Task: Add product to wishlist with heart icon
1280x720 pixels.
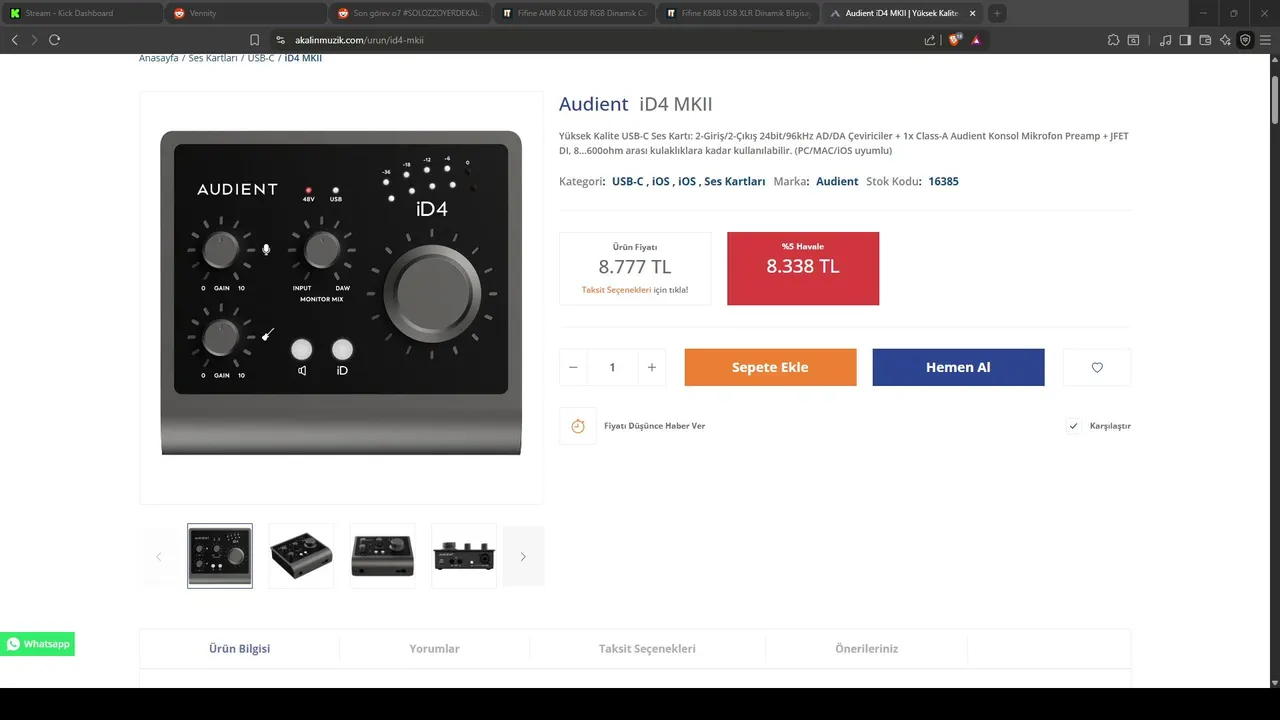Action: pos(1097,367)
